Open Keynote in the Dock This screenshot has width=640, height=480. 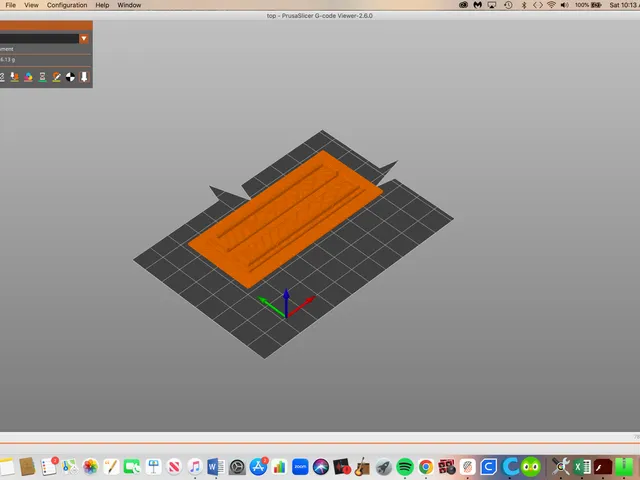(x=153, y=467)
